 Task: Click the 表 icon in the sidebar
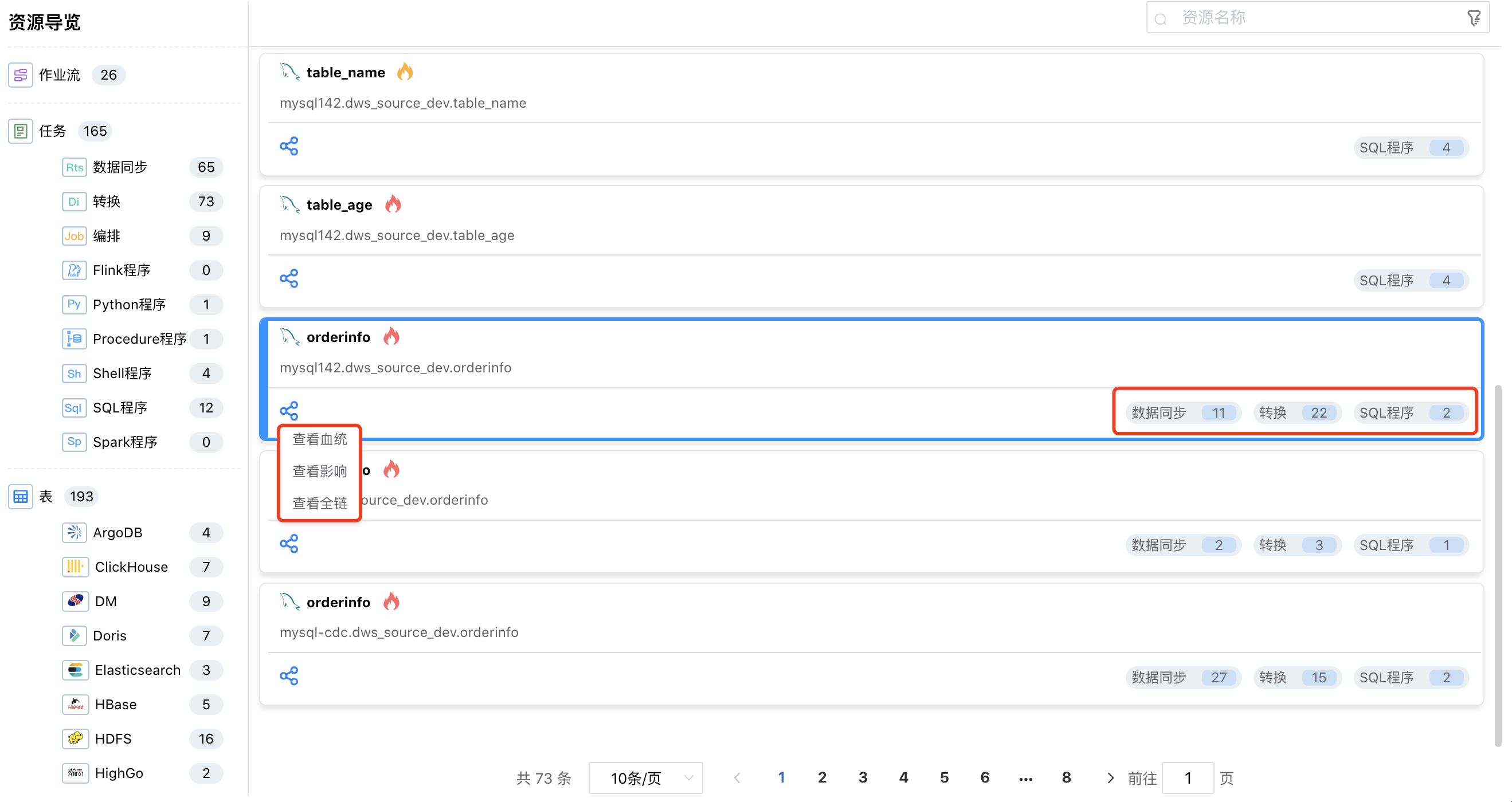[21, 496]
